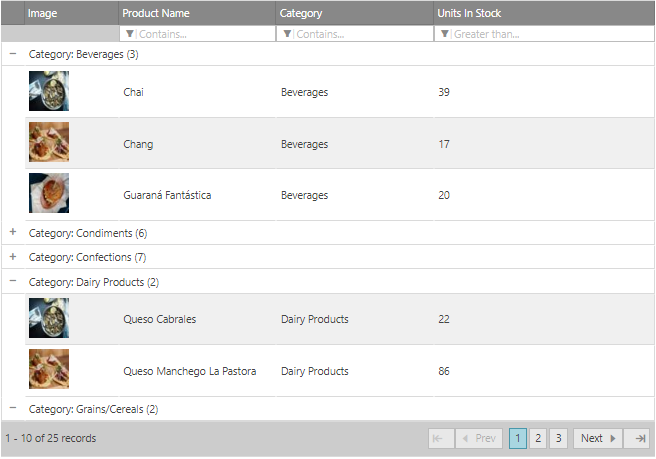The image size is (656, 459).
Task: Open the Guaraná Fantástica product image
Action: [x=49, y=193]
